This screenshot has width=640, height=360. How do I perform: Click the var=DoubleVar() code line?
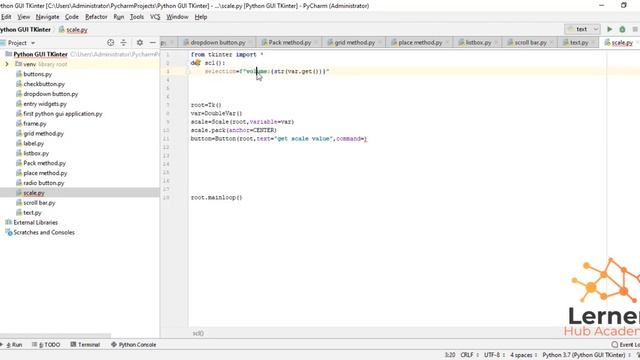click(216, 113)
